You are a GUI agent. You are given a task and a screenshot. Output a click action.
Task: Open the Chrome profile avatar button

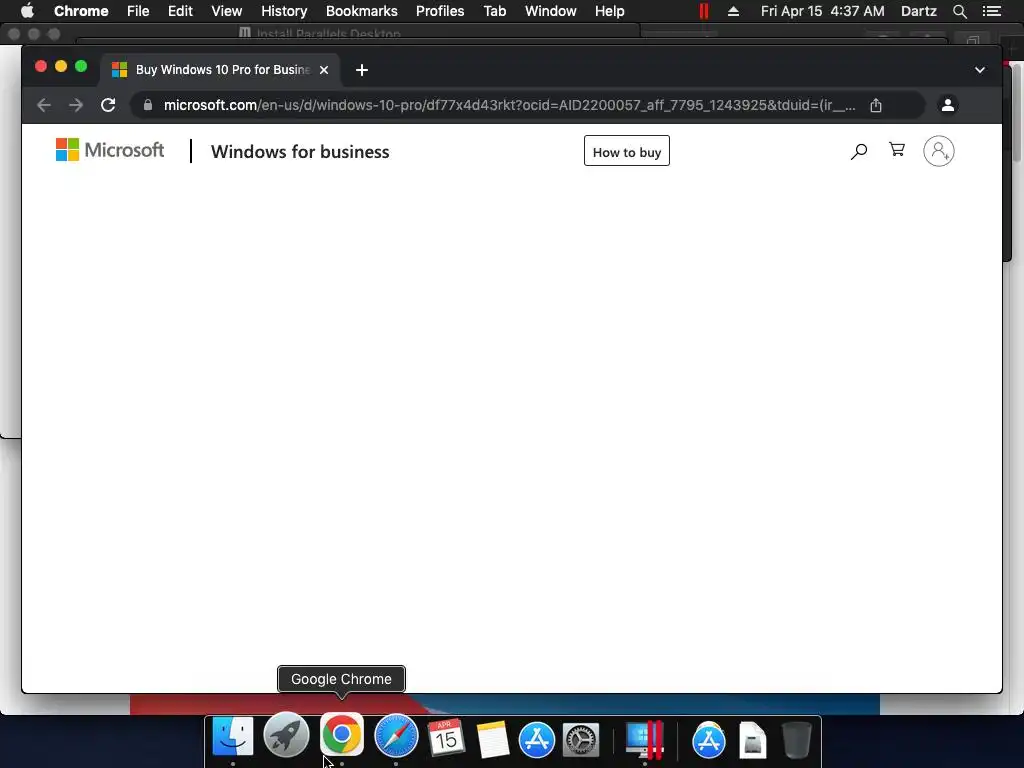point(948,105)
